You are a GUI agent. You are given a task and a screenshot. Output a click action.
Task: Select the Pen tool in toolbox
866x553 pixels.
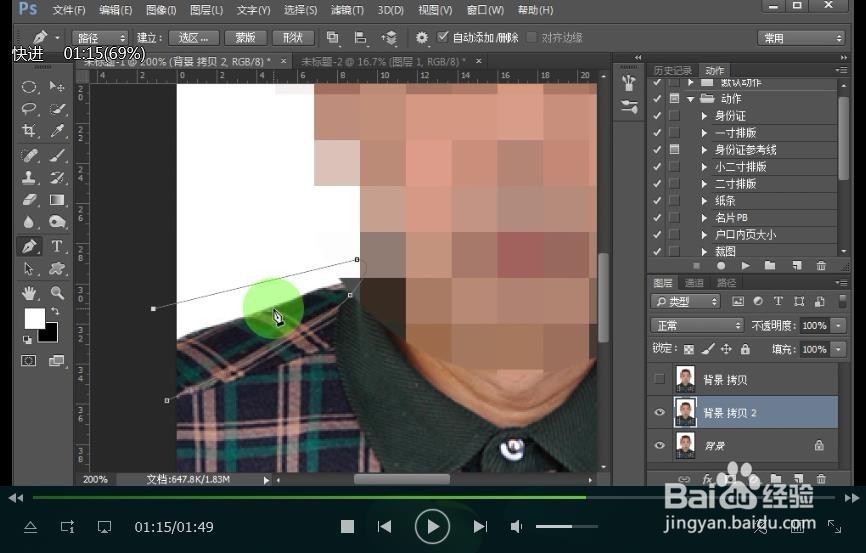[29, 246]
